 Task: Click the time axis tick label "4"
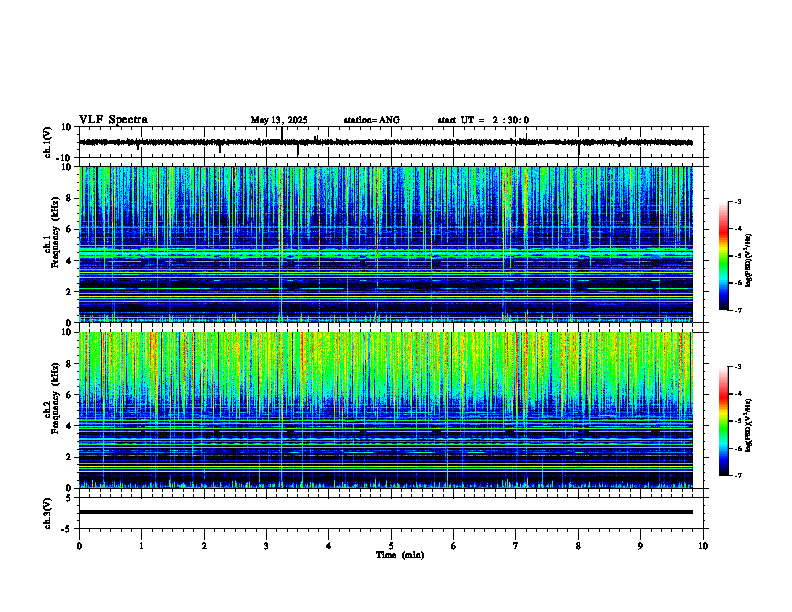pos(329,546)
